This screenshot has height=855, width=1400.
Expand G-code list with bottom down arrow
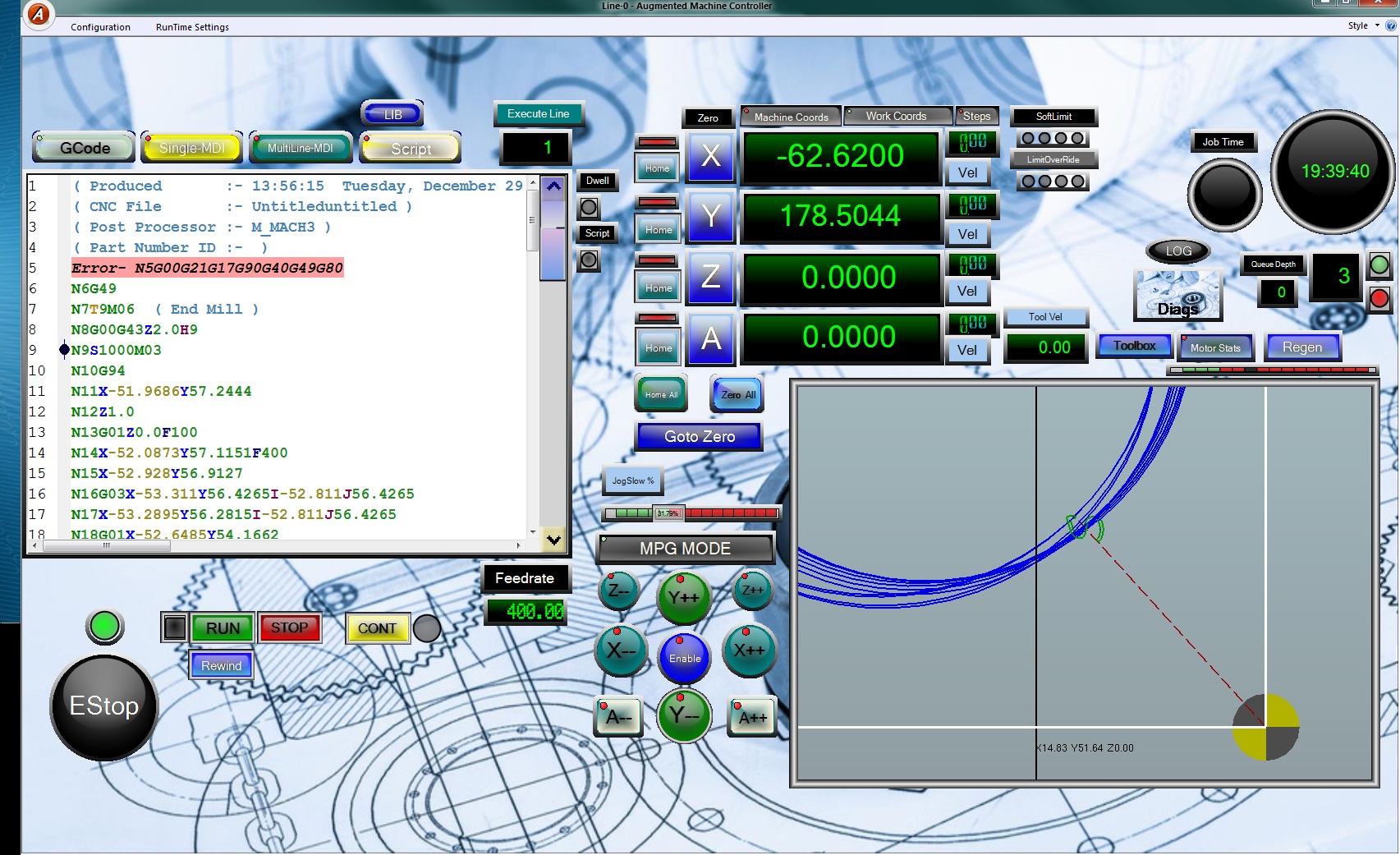click(x=553, y=540)
